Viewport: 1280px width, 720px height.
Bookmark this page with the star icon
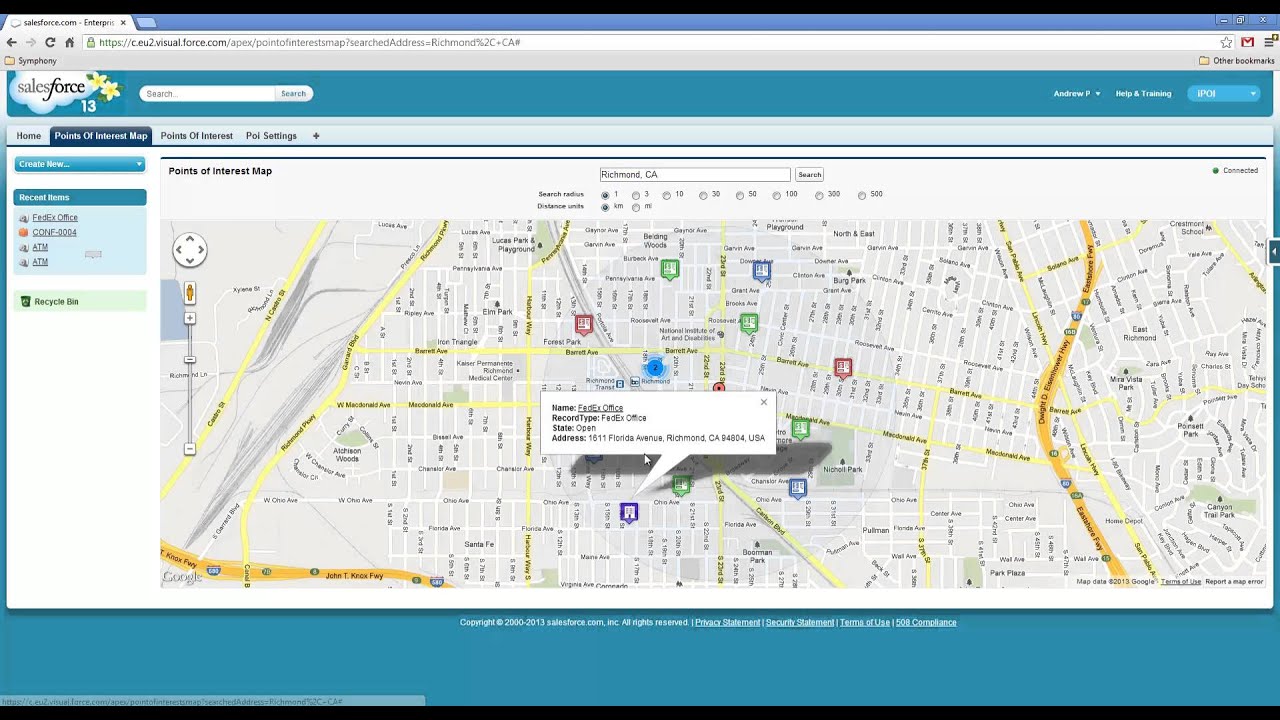(1227, 42)
